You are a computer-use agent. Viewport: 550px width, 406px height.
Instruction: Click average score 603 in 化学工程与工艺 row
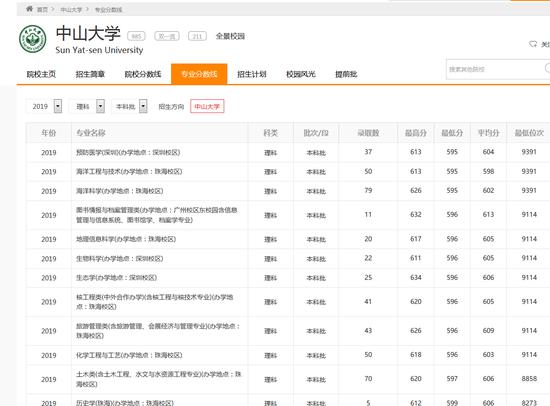pos(488,355)
